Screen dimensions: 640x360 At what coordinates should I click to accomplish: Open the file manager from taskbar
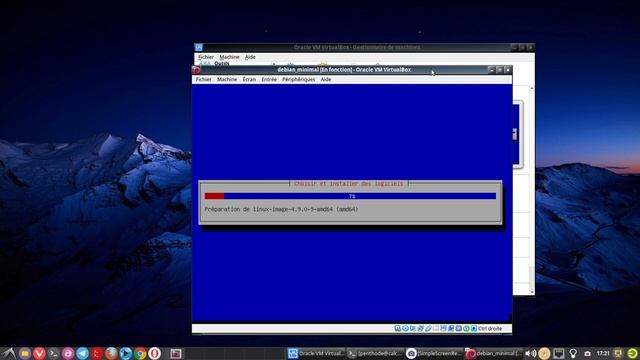point(24,353)
